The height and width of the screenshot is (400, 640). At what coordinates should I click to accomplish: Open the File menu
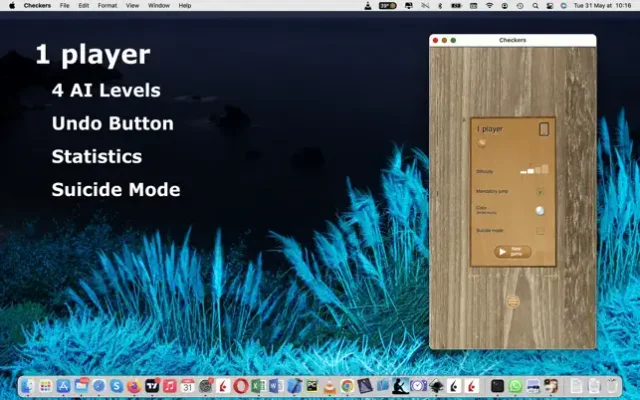64,6
